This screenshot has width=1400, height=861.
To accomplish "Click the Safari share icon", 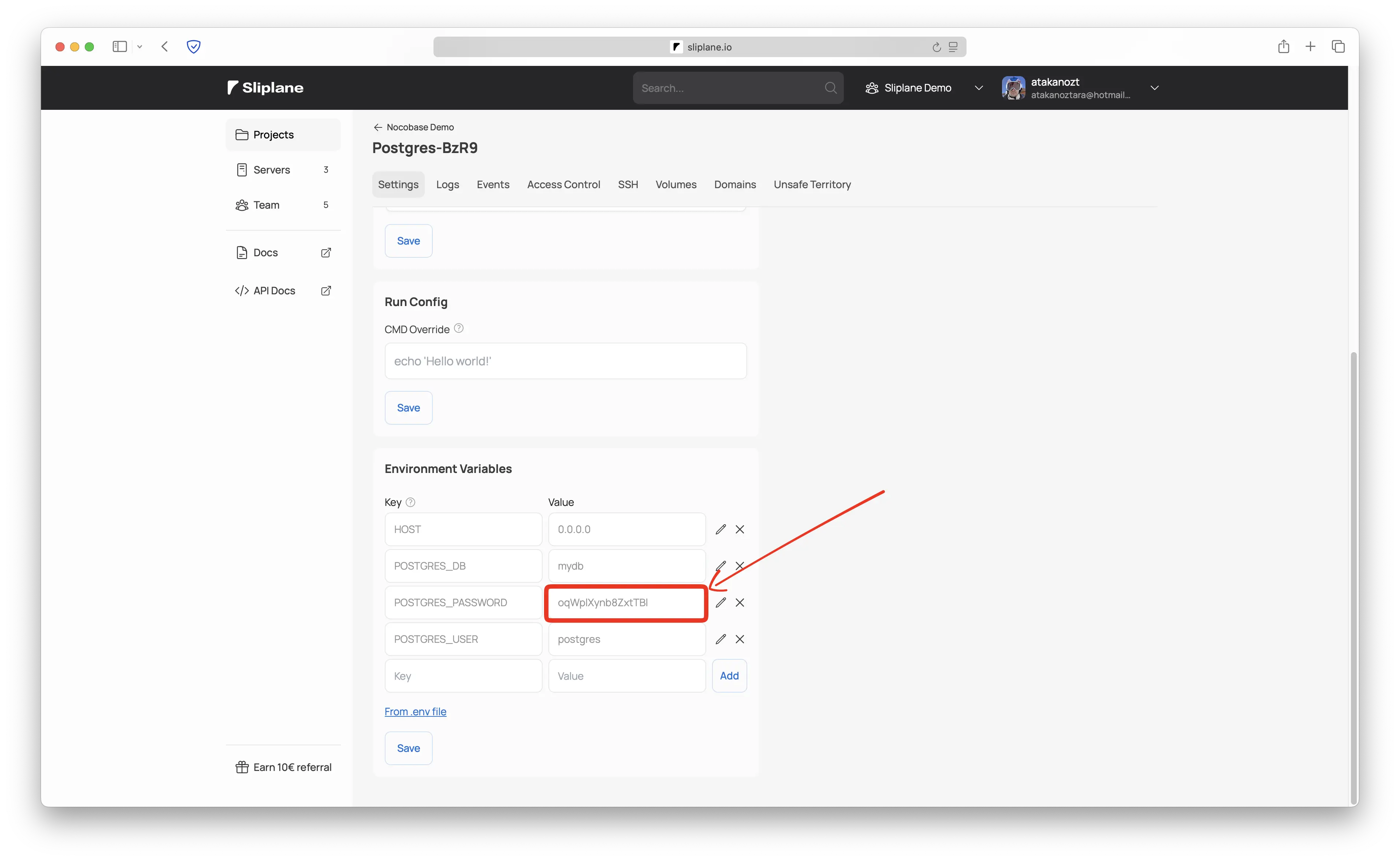I will pos(1284,46).
